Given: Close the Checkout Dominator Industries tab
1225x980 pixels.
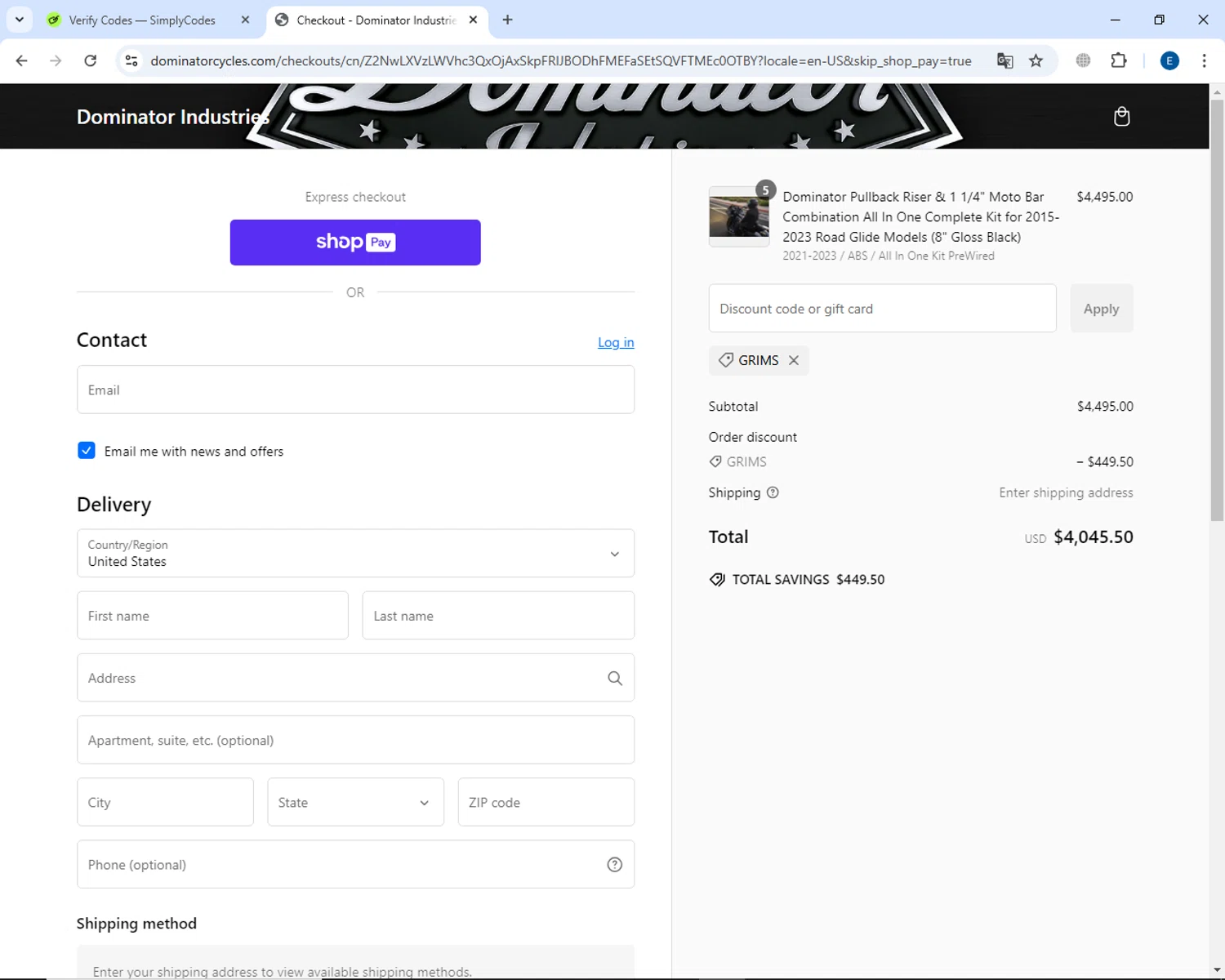Looking at the screenshot, I should tap(473, 20).
